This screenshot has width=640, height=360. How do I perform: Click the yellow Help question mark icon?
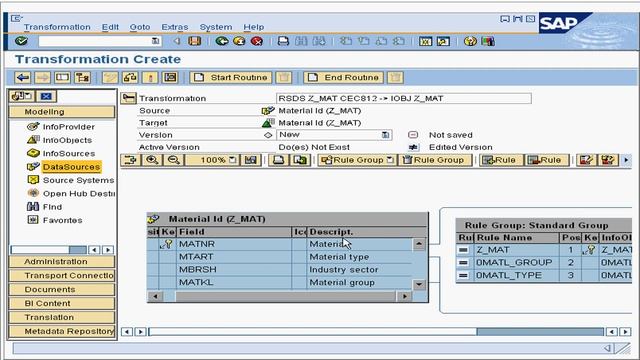click(x=470, y=41)
